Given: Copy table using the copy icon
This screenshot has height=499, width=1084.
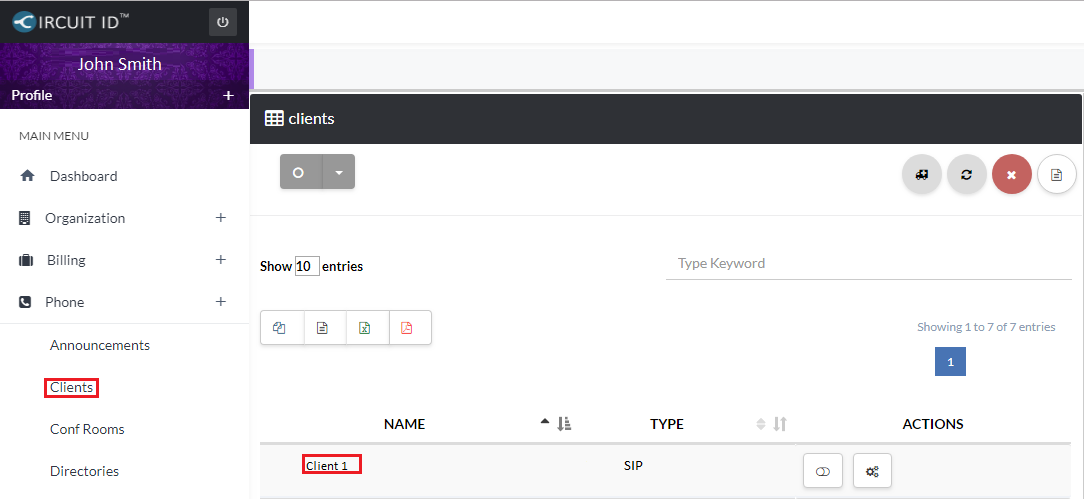Looking at the screenshot, I should pos(281,328).
